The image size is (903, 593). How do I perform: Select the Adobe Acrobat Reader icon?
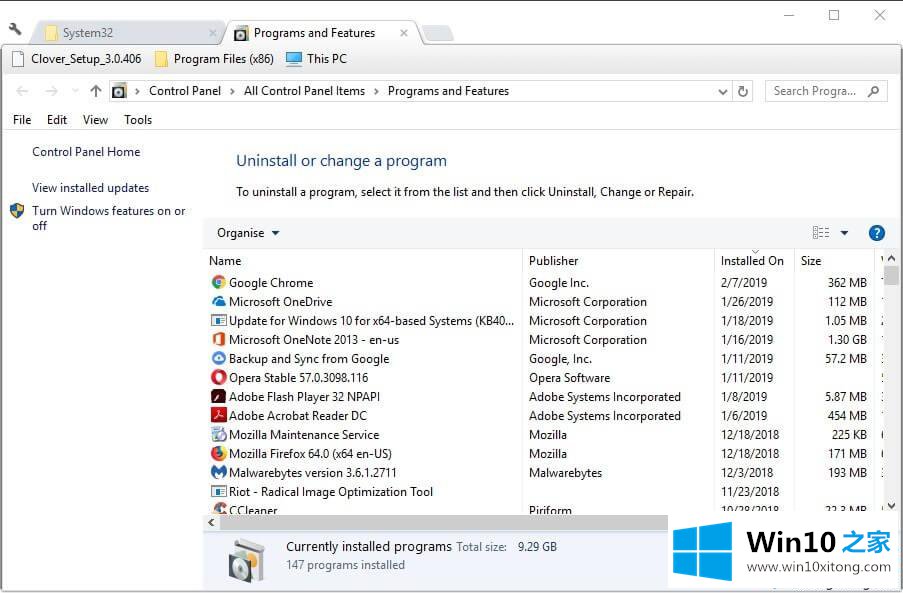pos(218,415)
